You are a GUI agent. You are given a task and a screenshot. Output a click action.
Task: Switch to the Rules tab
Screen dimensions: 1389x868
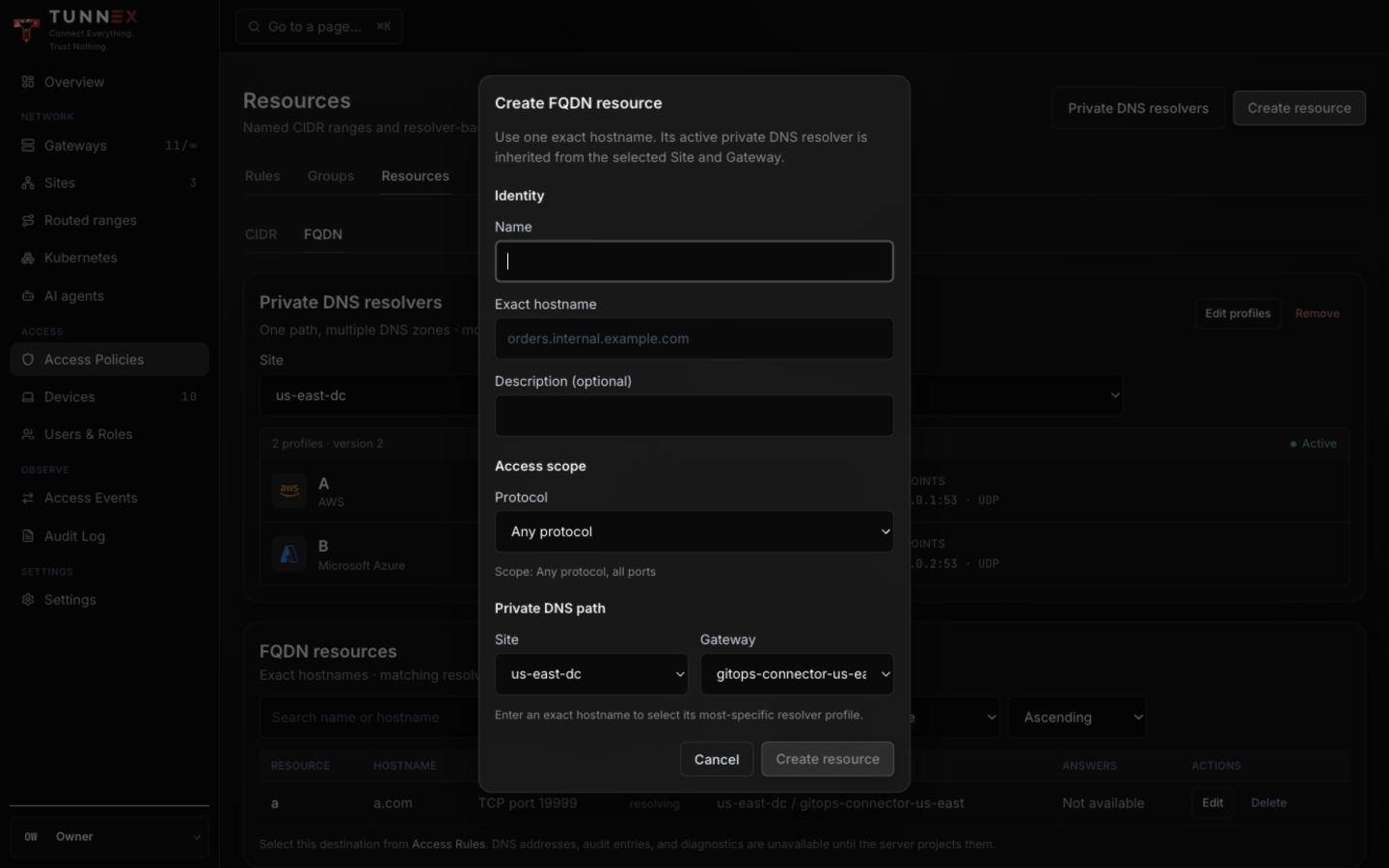(x=262, y=176)
